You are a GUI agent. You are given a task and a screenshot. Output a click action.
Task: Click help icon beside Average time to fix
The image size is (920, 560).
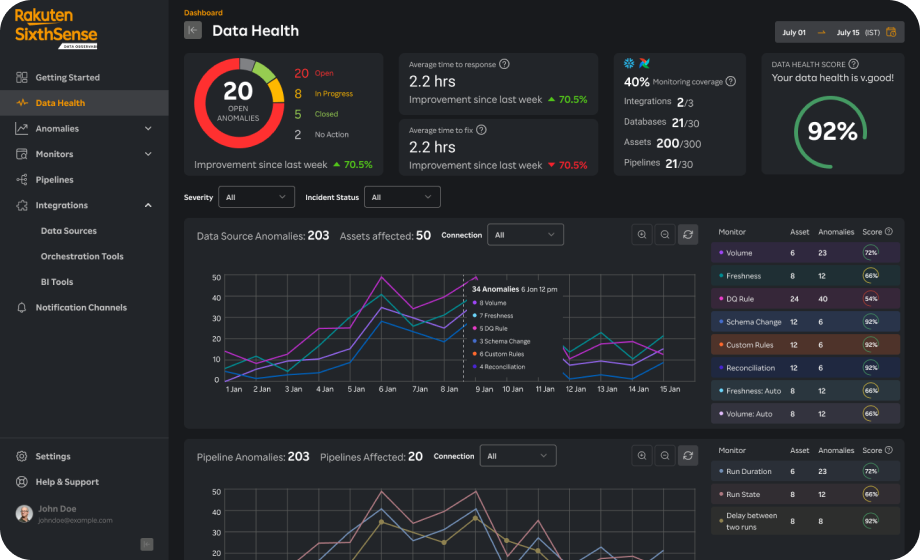pyautogui.click(x=481, y=130)
